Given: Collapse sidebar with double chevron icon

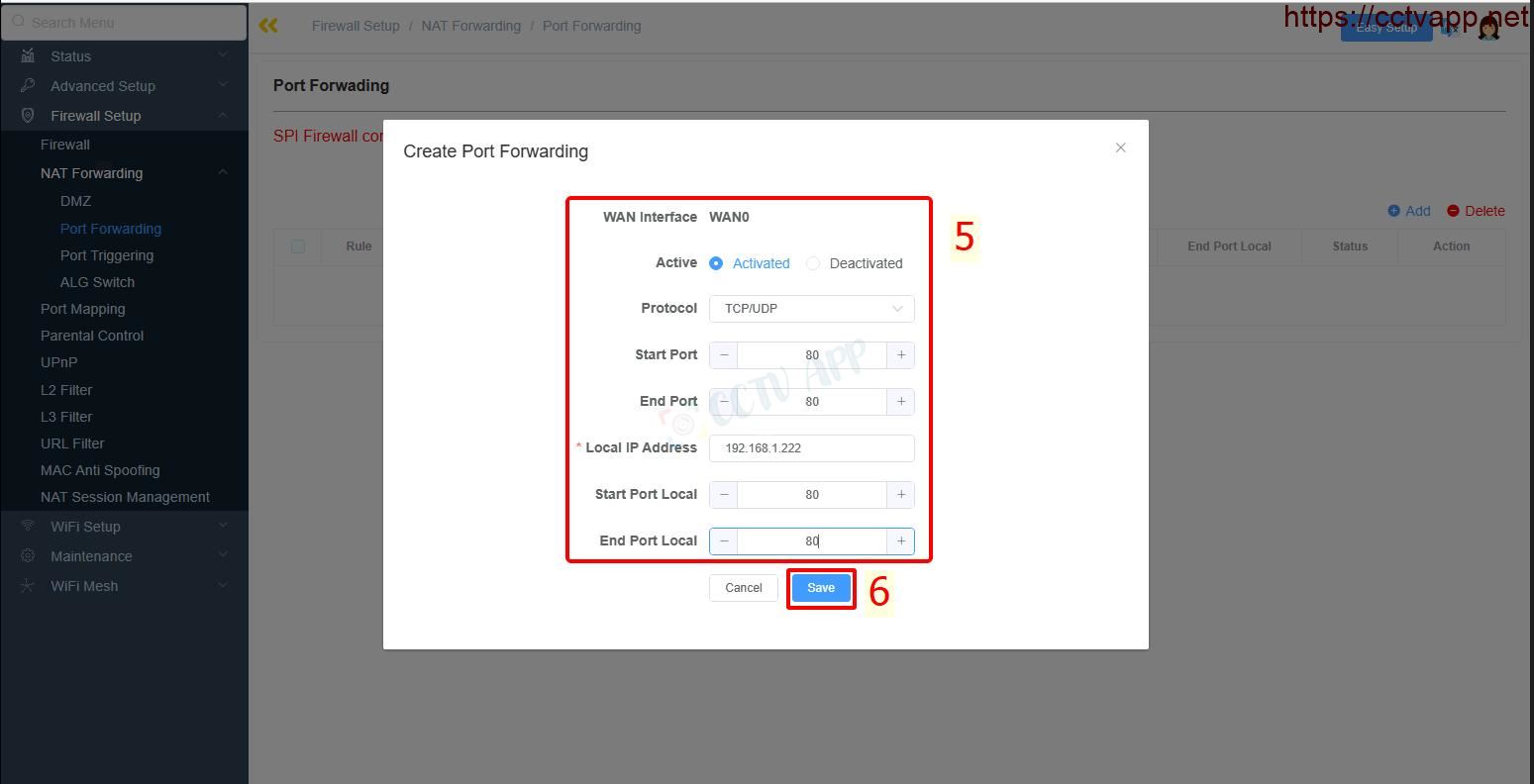Looking at the screenshot, I should pyautogui.click(x=268, y=26).
